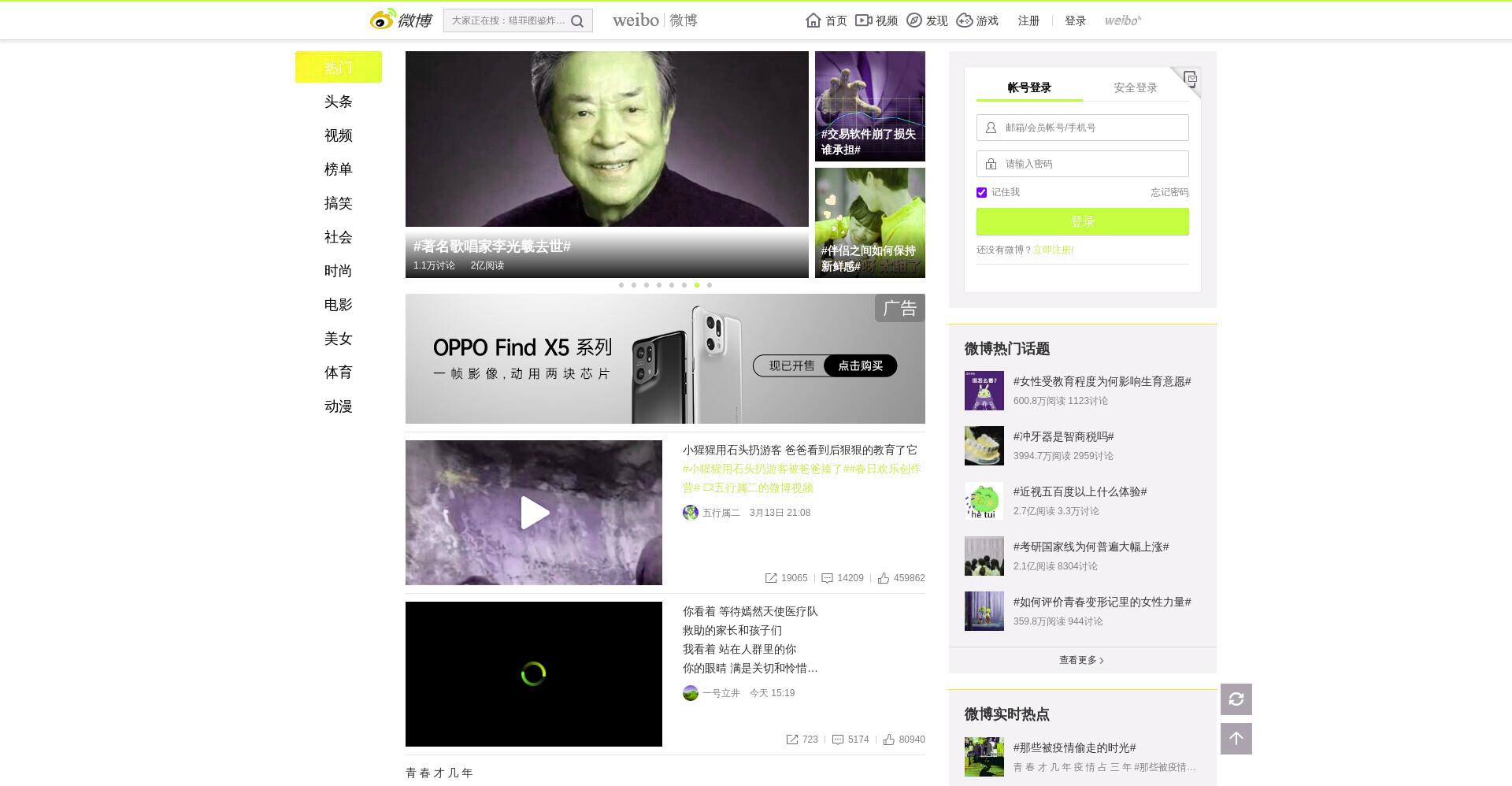Open 发现 discover compass icon
Image resolution: width=1512 pixels, height=786 pixels.
click(927, 20)
